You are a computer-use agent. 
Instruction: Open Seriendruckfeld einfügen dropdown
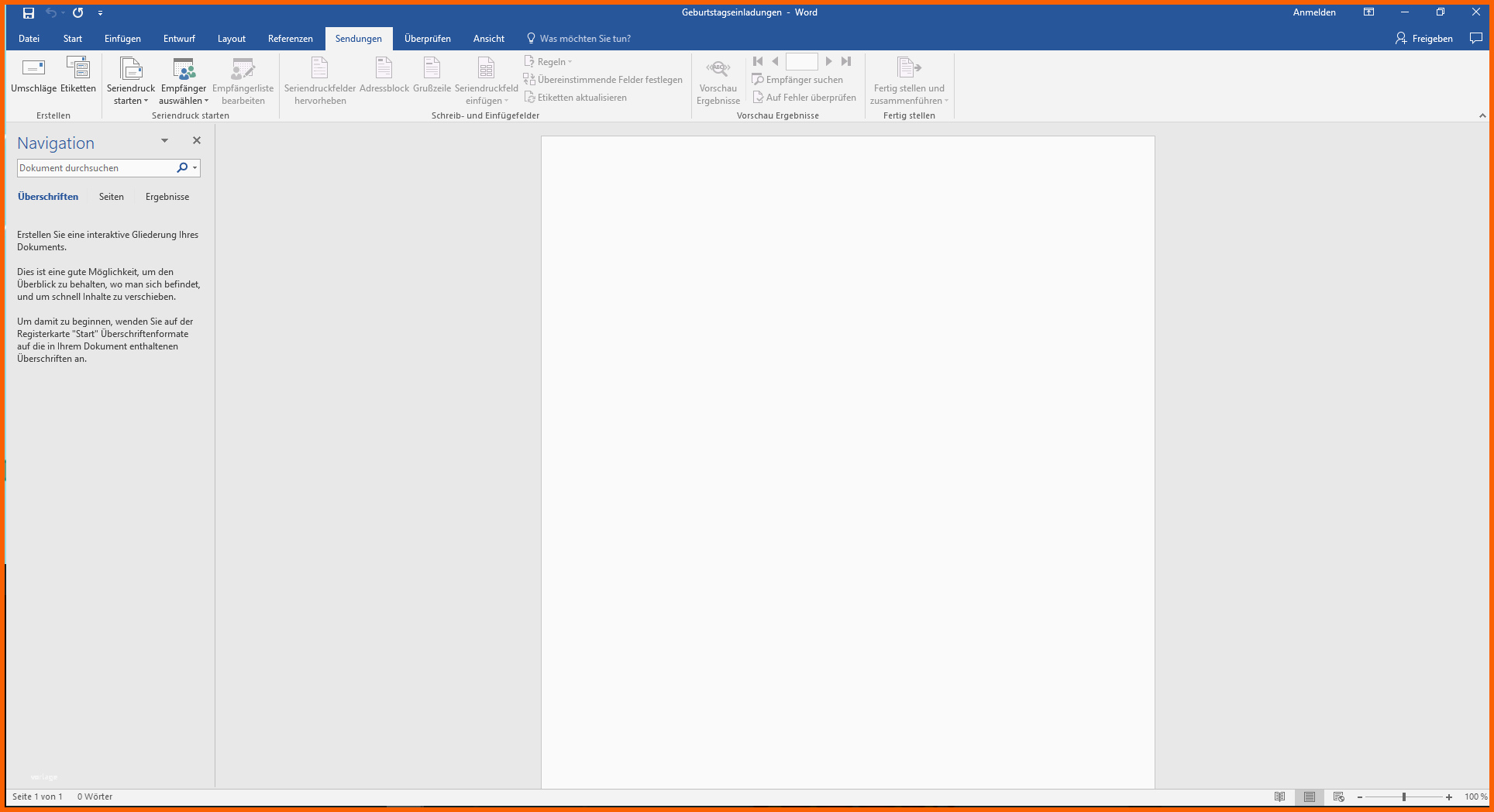tap(487, 81)
